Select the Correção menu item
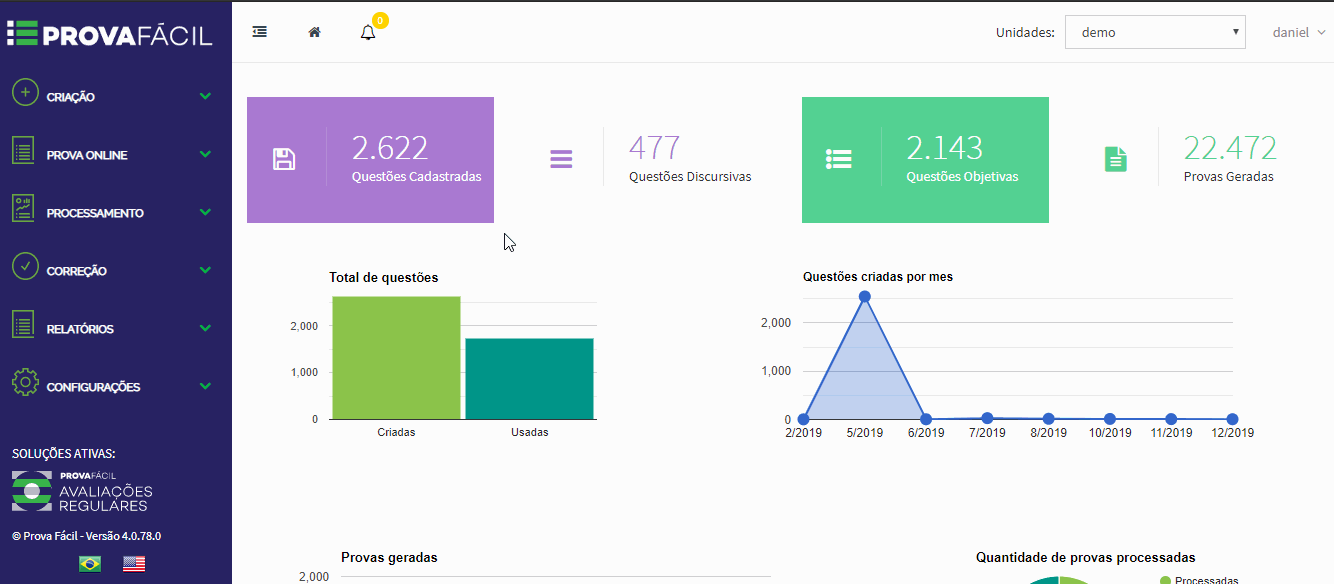Image resolution: width=1334 pixels, height=584 pixels. (x=77, y=271)
